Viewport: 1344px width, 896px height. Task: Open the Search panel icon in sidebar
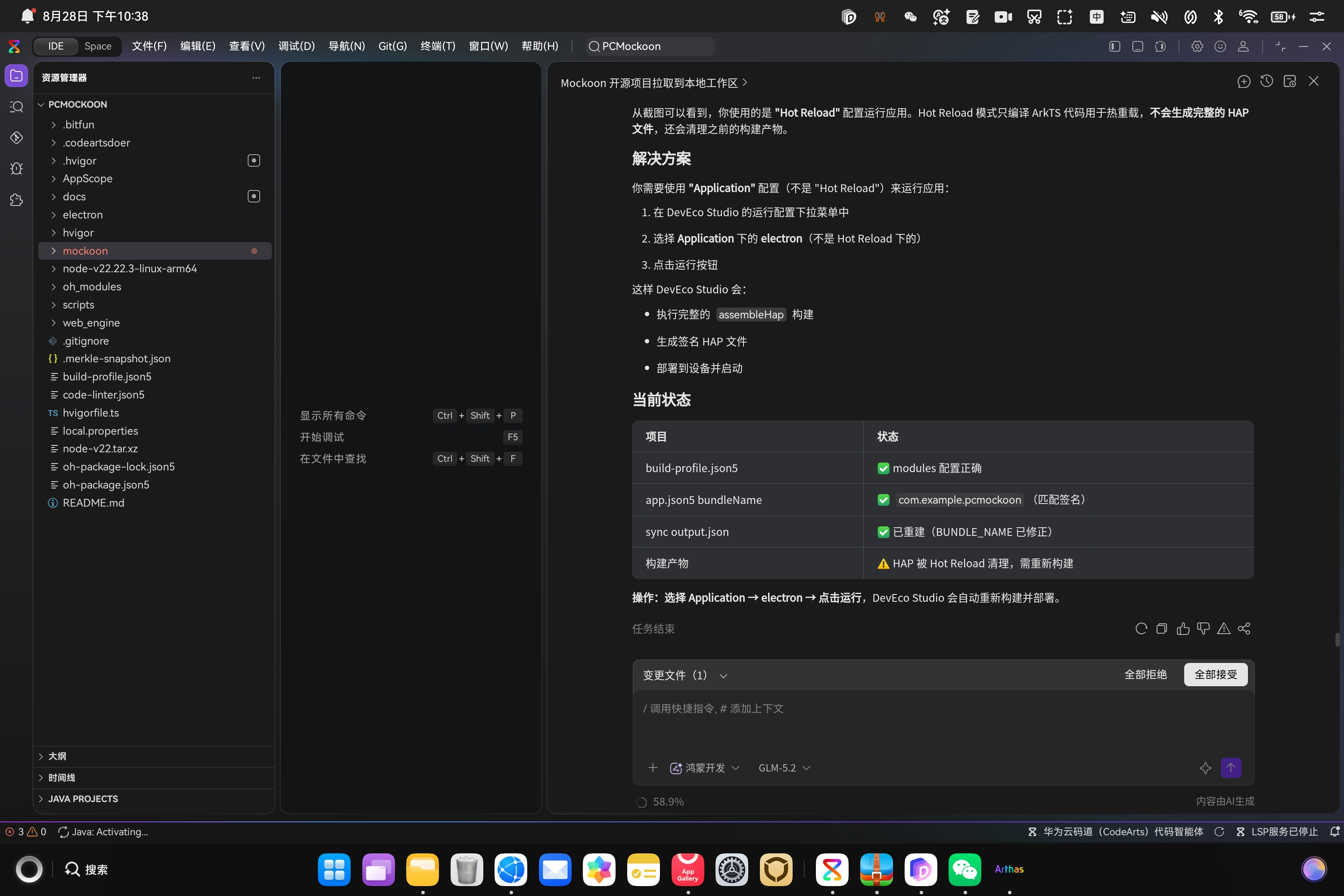click(16, 107)
